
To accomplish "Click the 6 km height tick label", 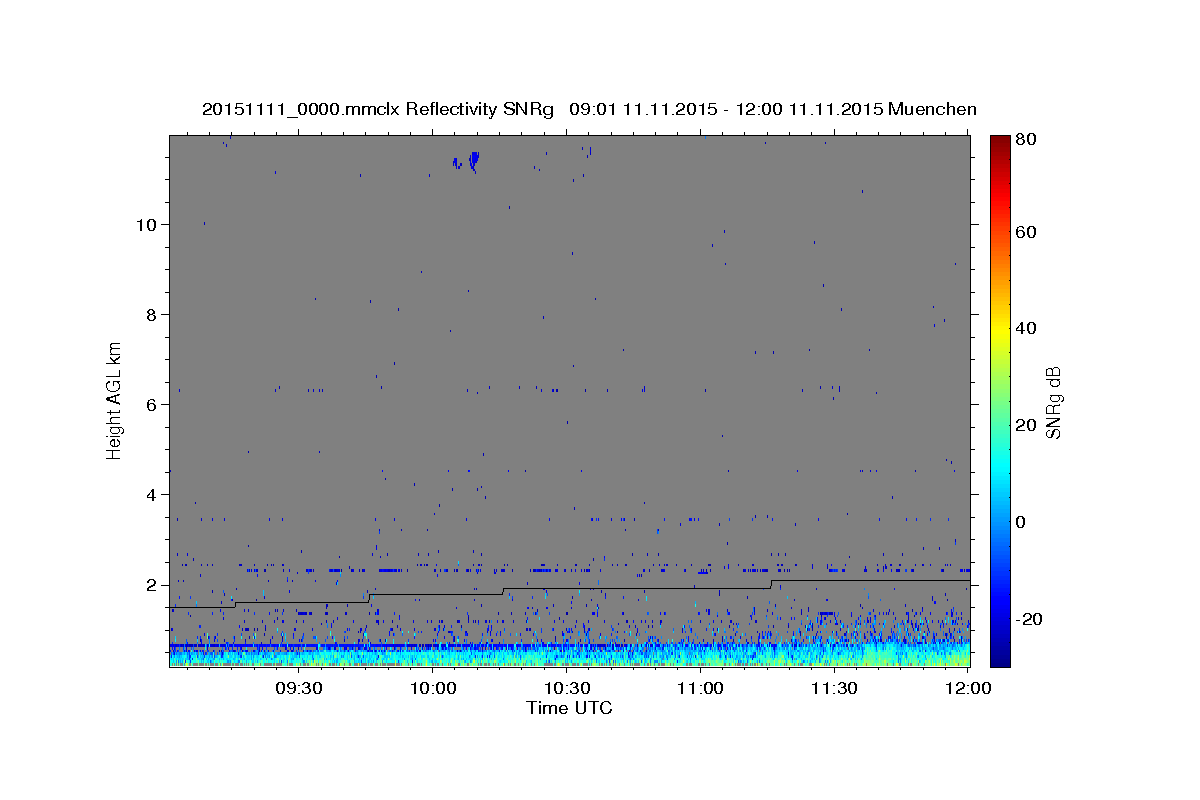I will coord(150,404).
